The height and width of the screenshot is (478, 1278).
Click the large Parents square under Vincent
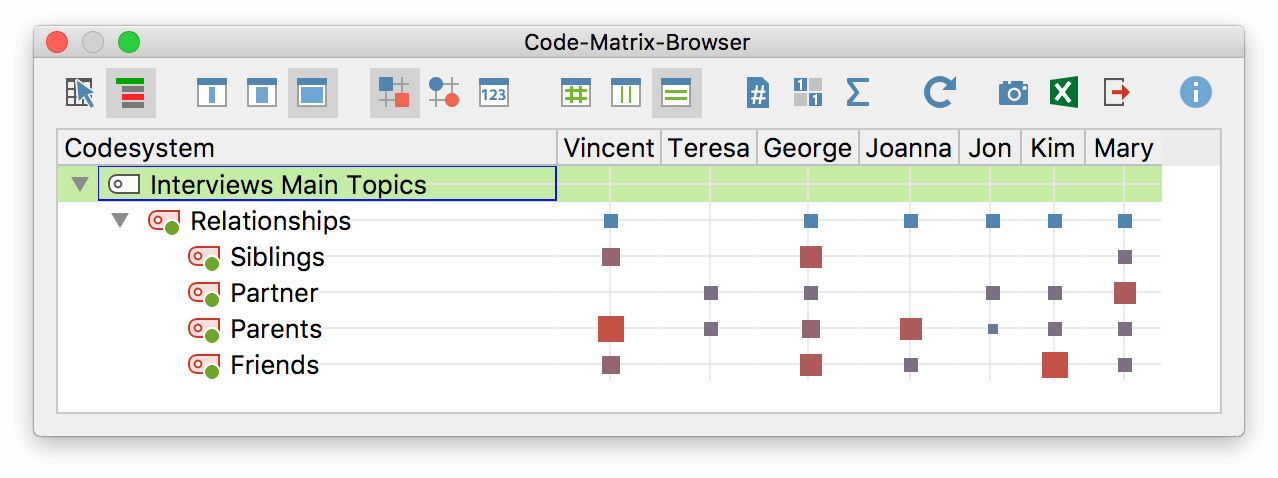pos(611,329)
